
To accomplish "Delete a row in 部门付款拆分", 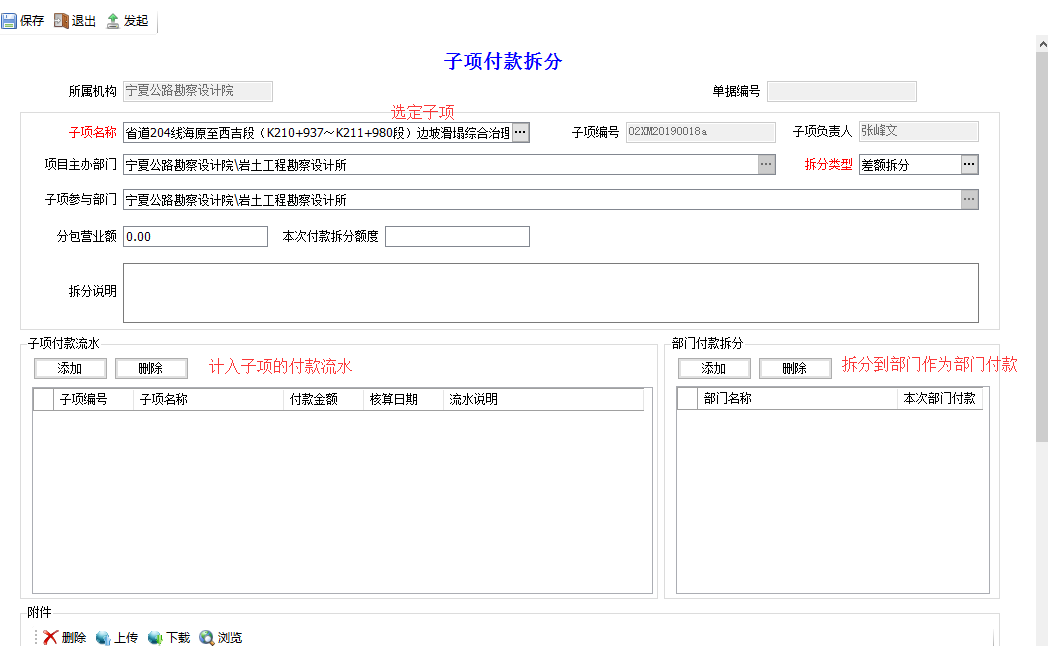I will click(795, 368).
